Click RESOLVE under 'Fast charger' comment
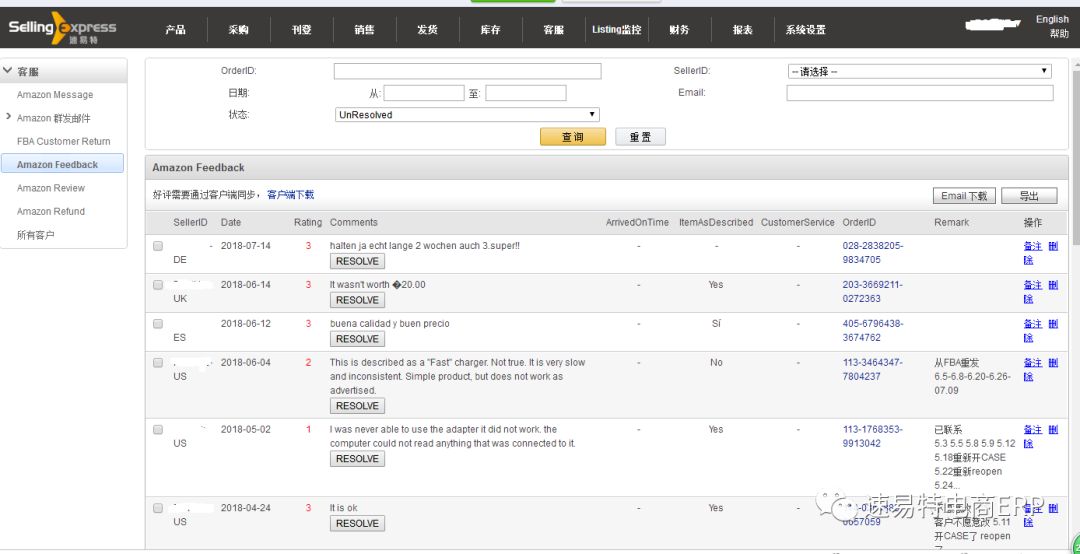Image resolution: width=1080 pixels, height=554 pixels. point(357,406)
